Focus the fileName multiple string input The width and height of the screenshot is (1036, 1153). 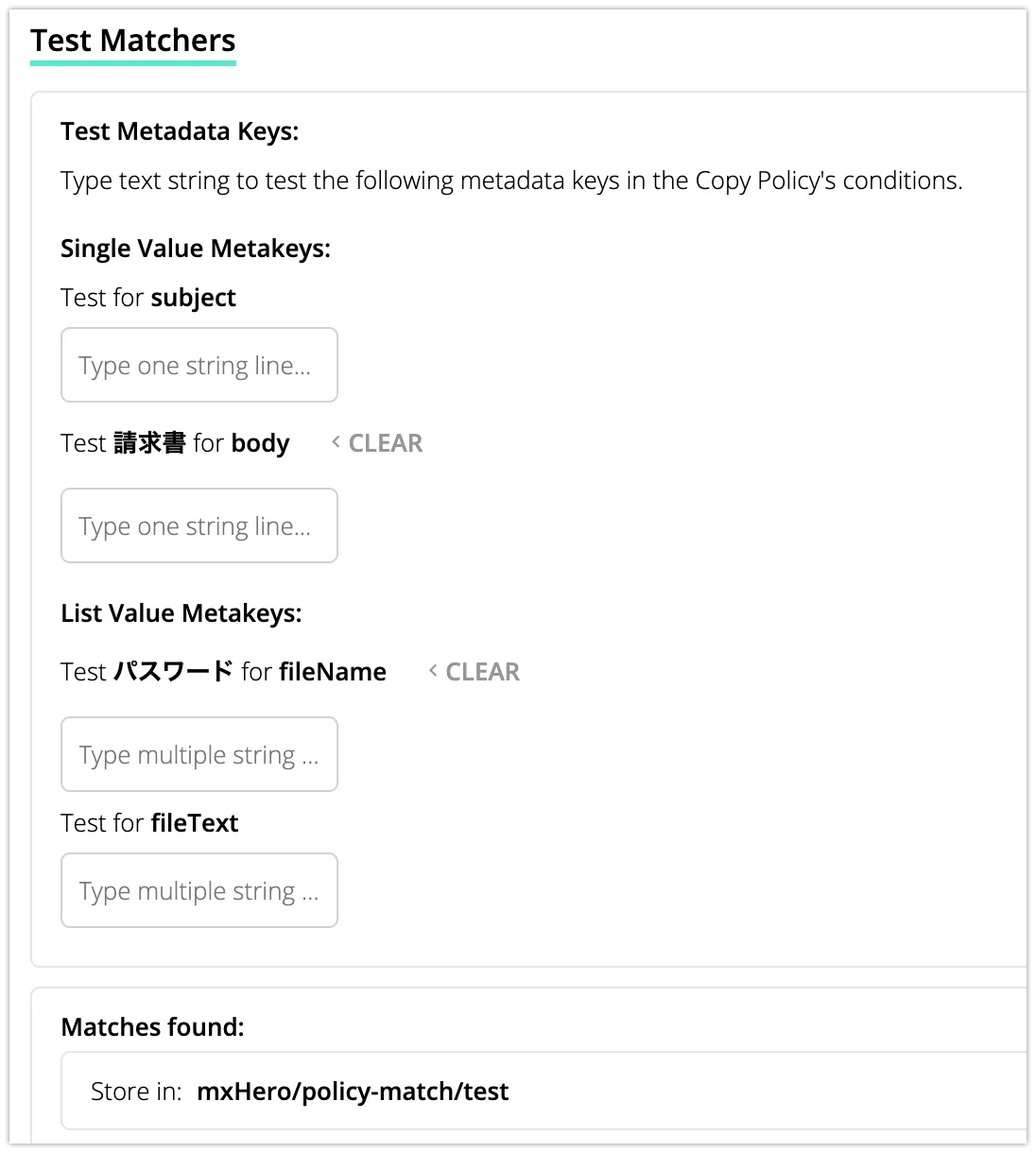coord(199,755)
